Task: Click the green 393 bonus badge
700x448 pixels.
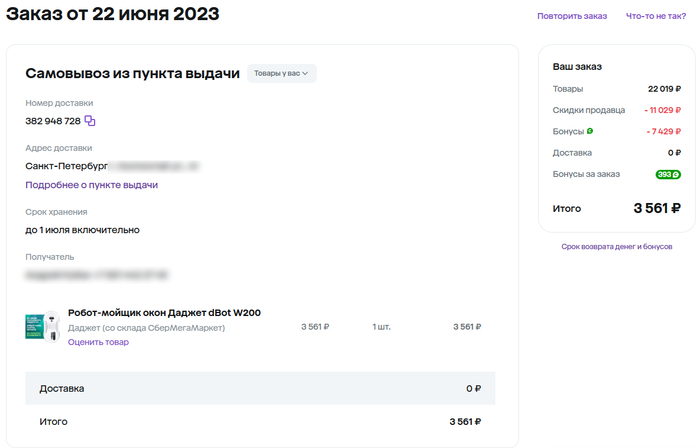Action: coord(668,174)
